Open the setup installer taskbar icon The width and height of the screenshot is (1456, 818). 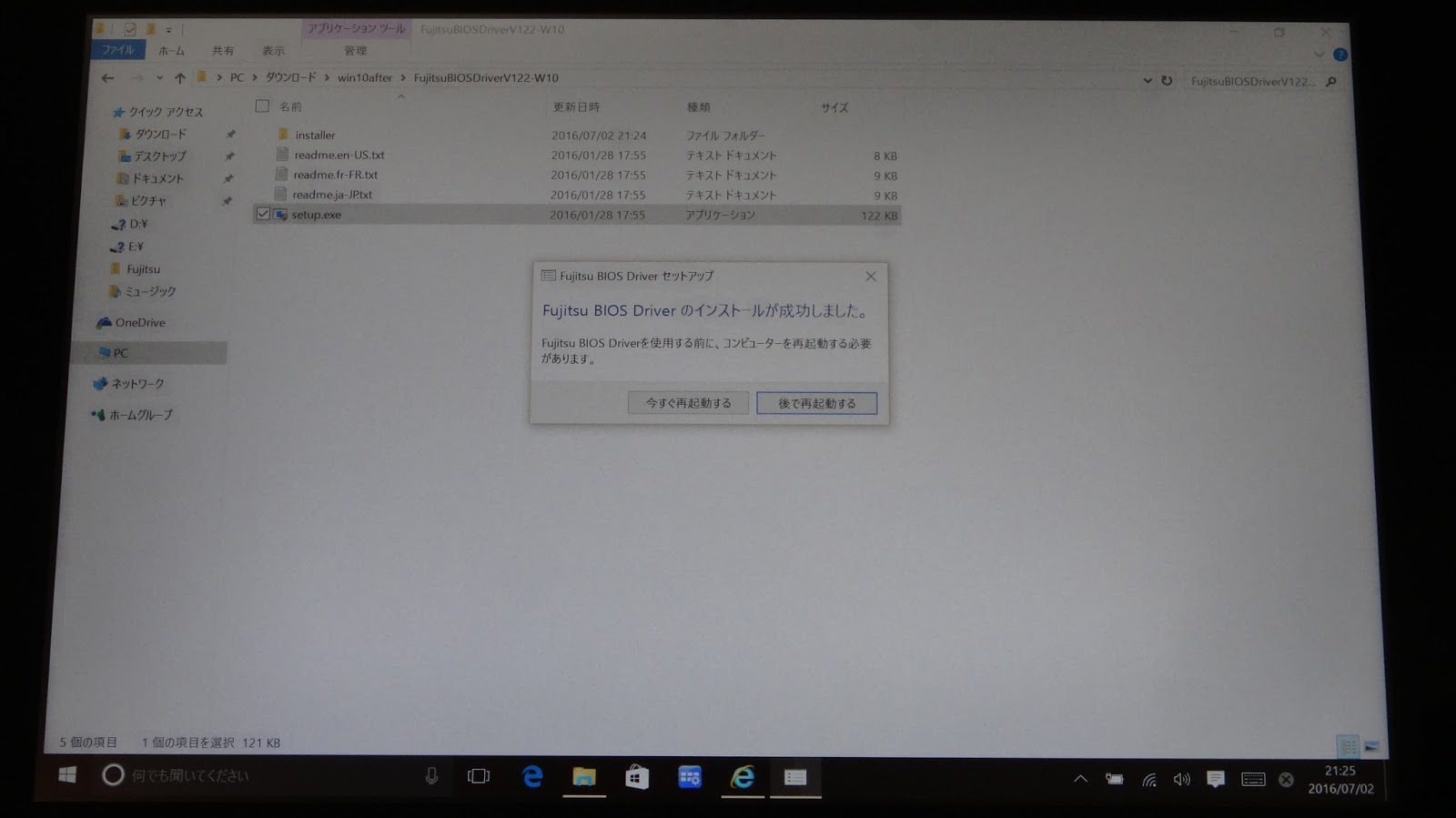coord(795,779)
